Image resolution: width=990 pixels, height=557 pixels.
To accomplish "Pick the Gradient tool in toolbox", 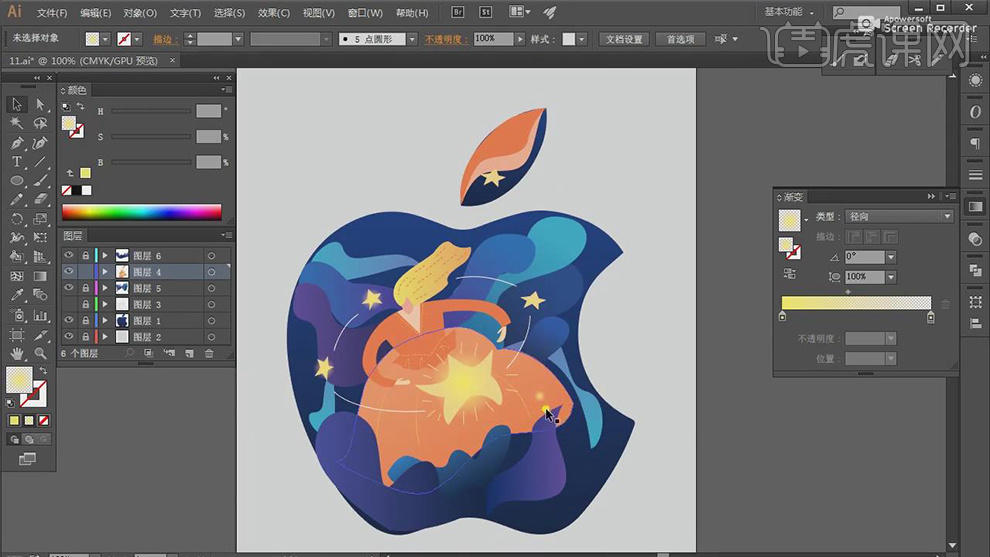I will click(40, 276).
